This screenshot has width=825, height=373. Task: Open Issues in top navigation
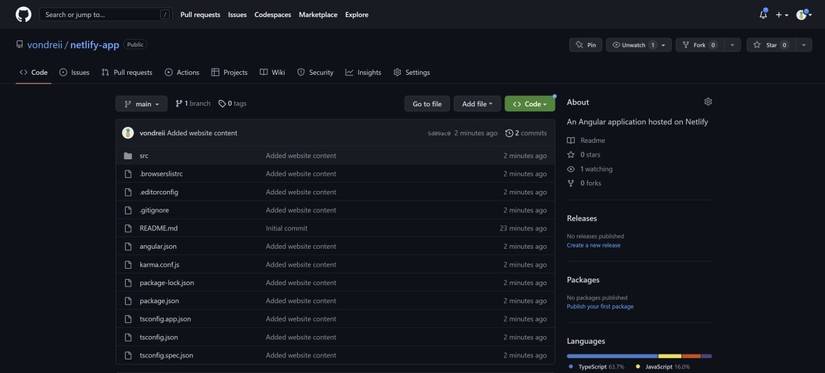237,15
